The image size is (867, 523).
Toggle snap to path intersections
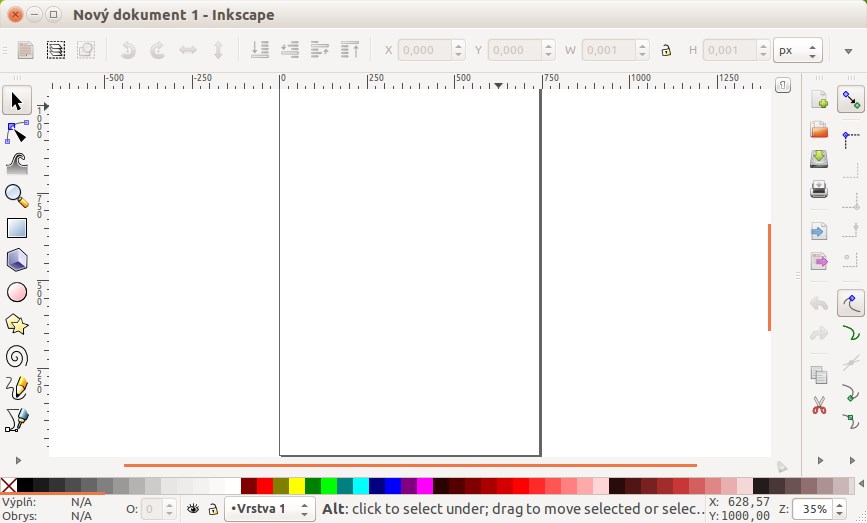pyautogui.click(x=851, y=363)
